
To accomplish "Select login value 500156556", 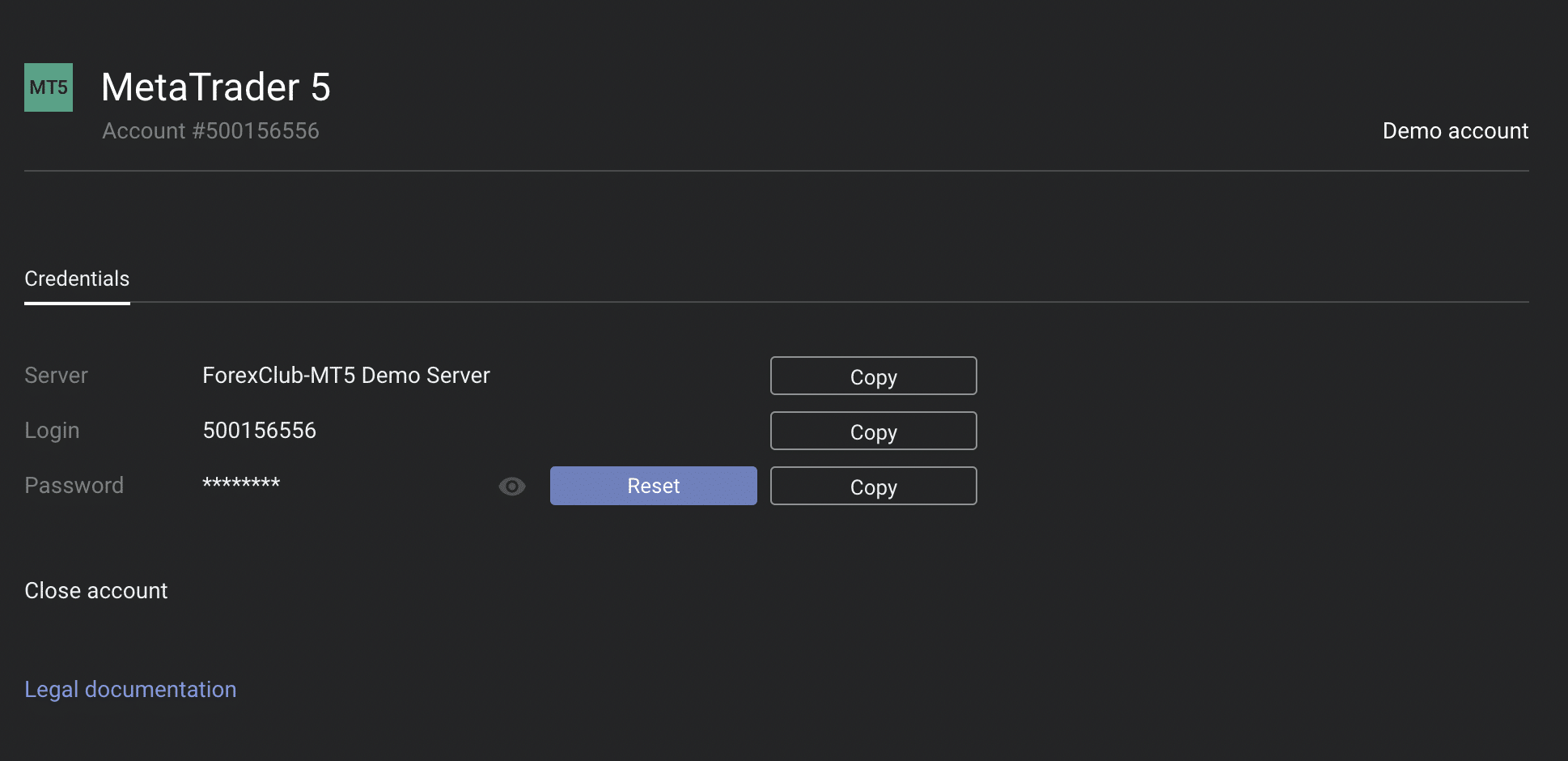I will click(259, 431).
